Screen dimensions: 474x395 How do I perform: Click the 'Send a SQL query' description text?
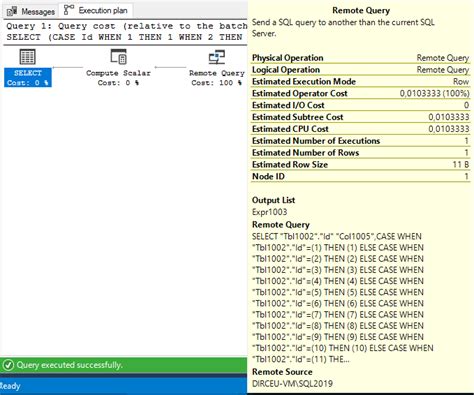[343, 28]
